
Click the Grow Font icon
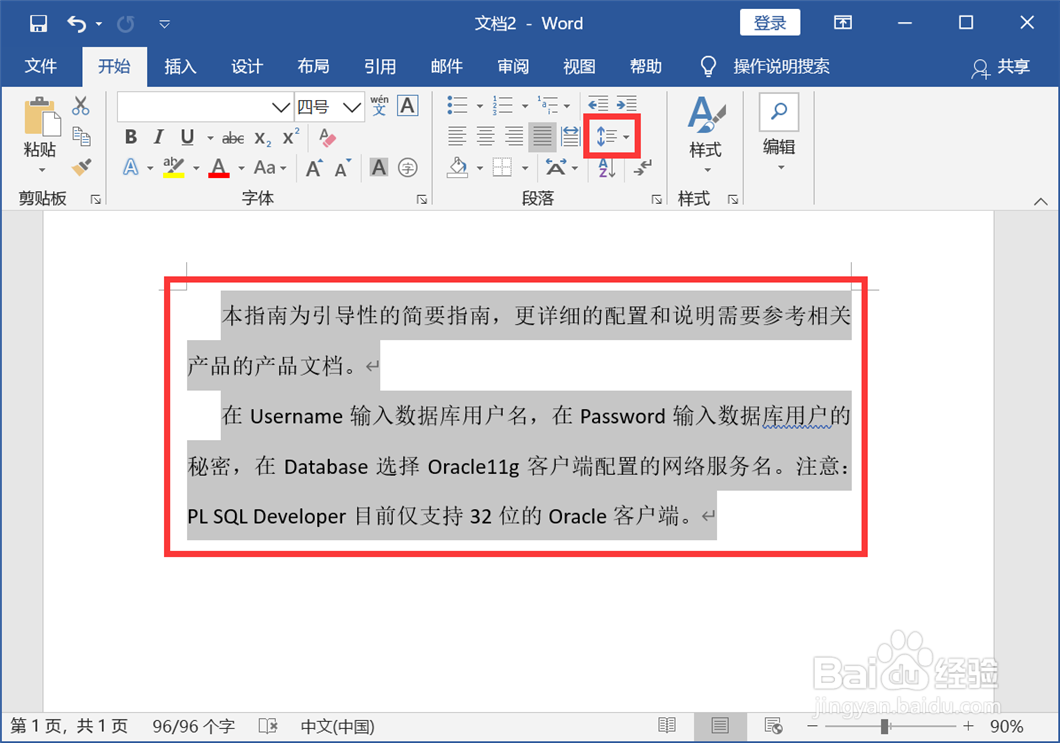(314, 168)
